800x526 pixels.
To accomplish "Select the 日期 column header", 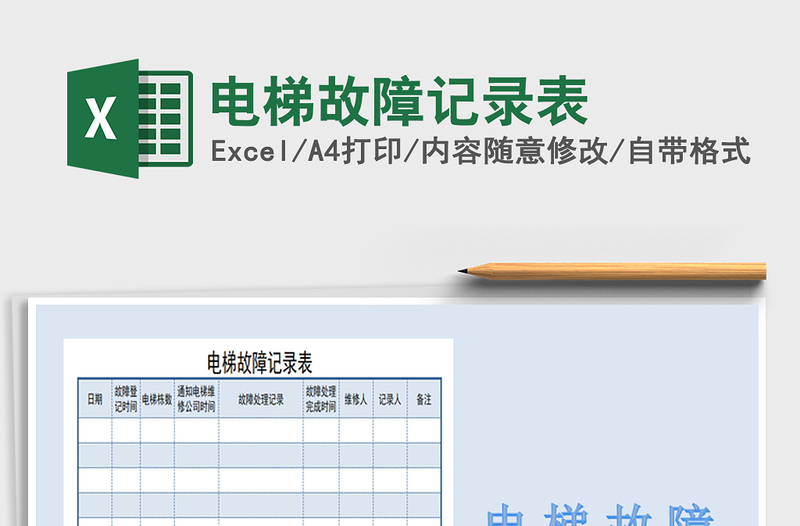I will (x=95, y=398).
